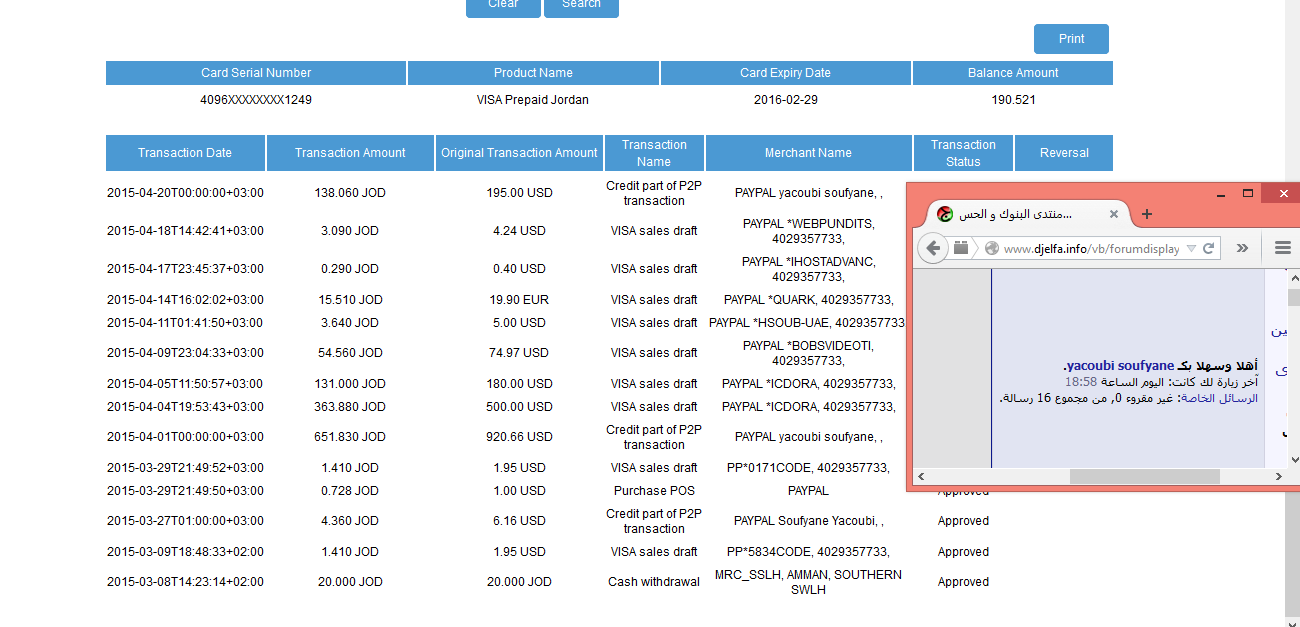Image resolution: width=1300 pixels, height=627 pixels.
Task: Click the Transaction Amount column header
Action: point(350,153)
